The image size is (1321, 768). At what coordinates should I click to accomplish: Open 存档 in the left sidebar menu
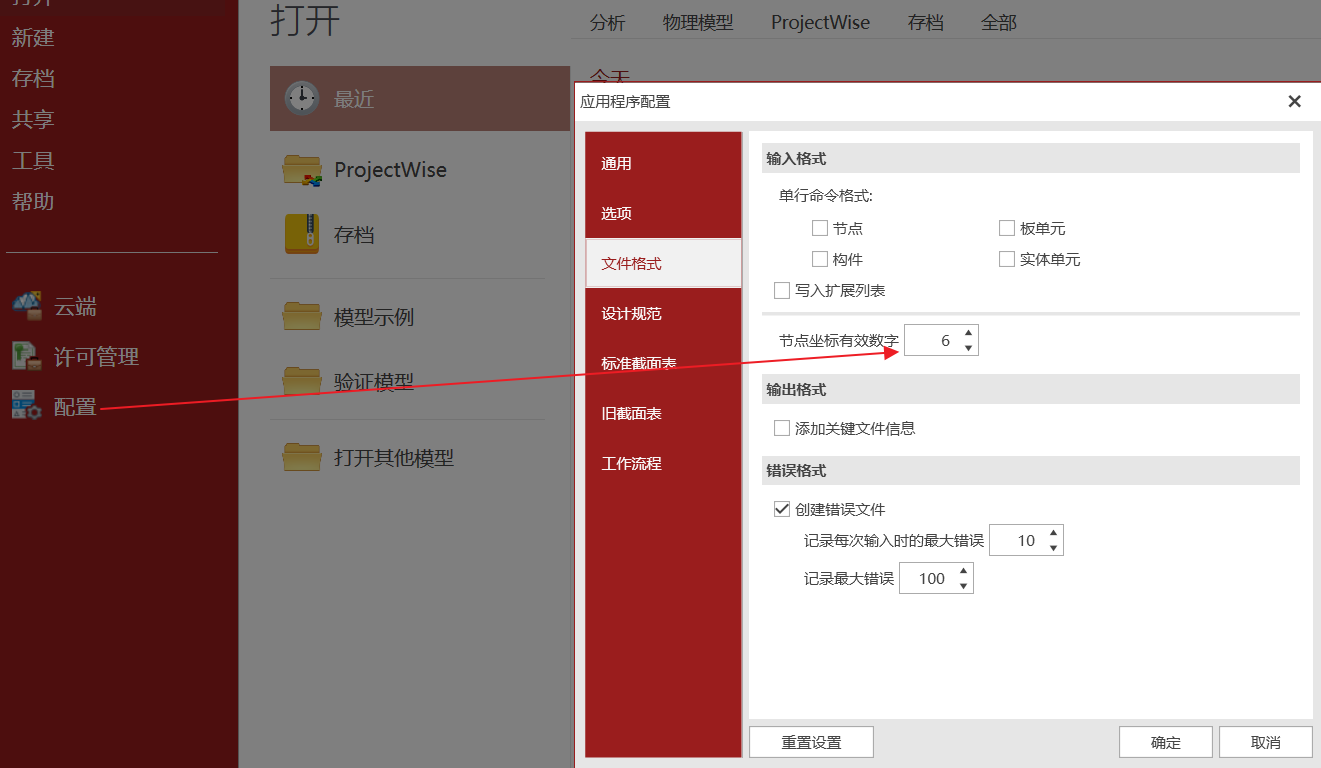click(x=33, y=79)
